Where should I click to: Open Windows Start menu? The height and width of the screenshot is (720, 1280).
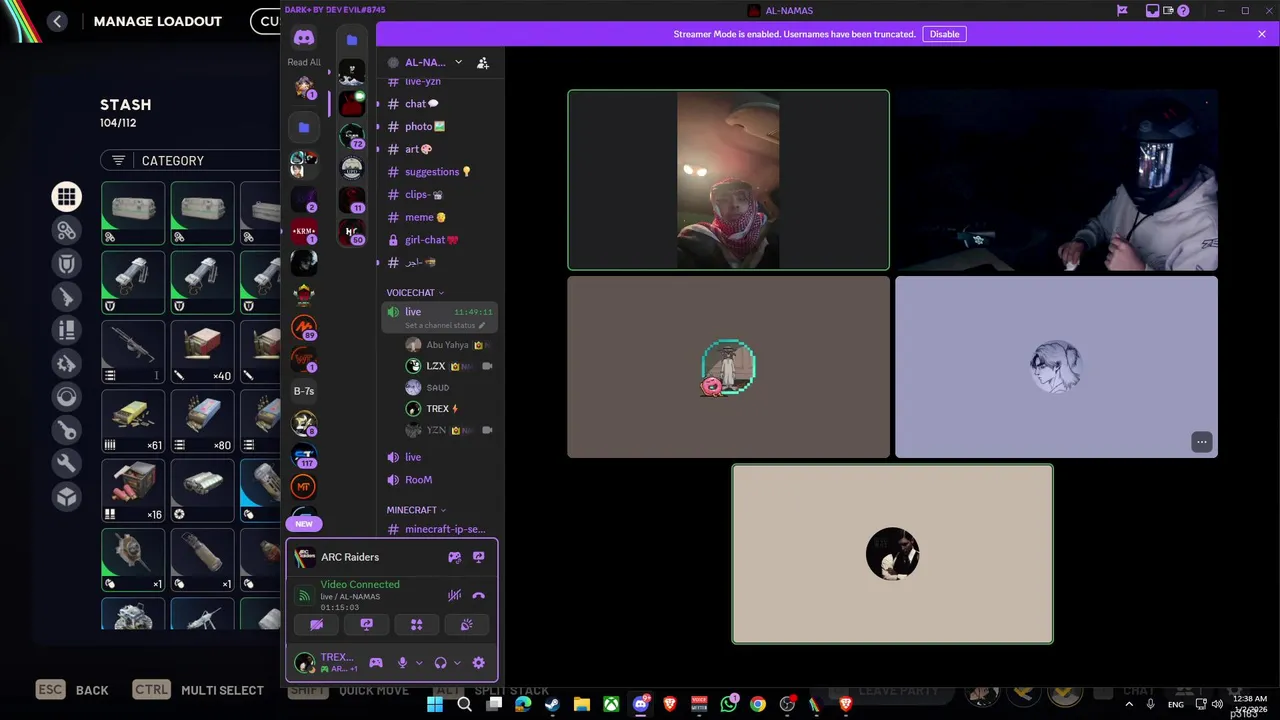click(435, 705)
